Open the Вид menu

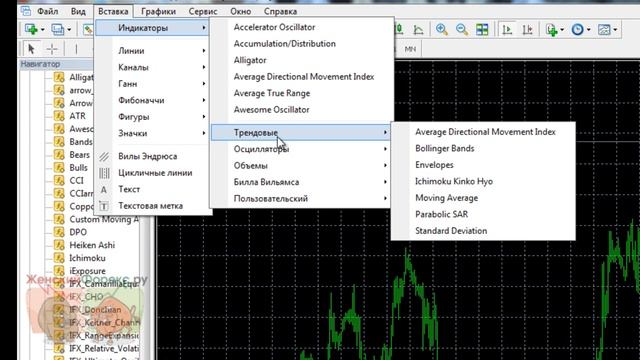point(78,11)
